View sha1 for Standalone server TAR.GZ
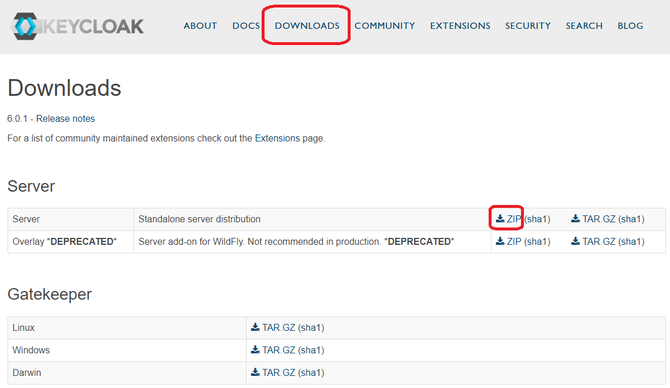This screenshot has width=670, height=388. [632, 219]
